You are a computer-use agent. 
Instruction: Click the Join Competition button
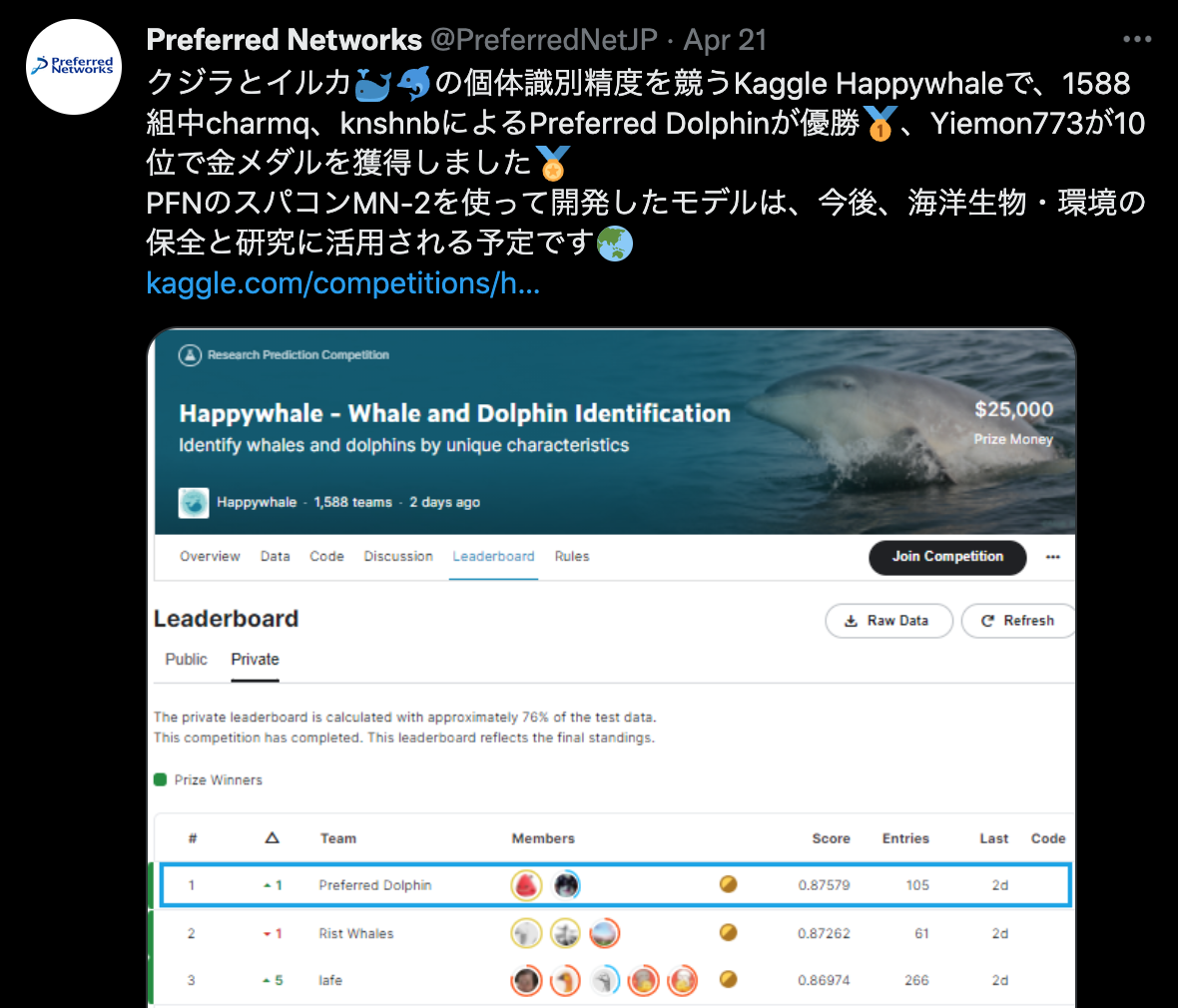(947, 557)
